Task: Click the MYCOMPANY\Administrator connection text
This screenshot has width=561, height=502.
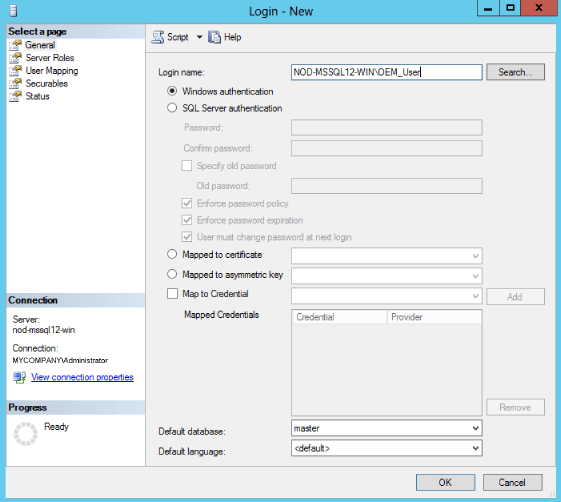Action: point(60,360)
